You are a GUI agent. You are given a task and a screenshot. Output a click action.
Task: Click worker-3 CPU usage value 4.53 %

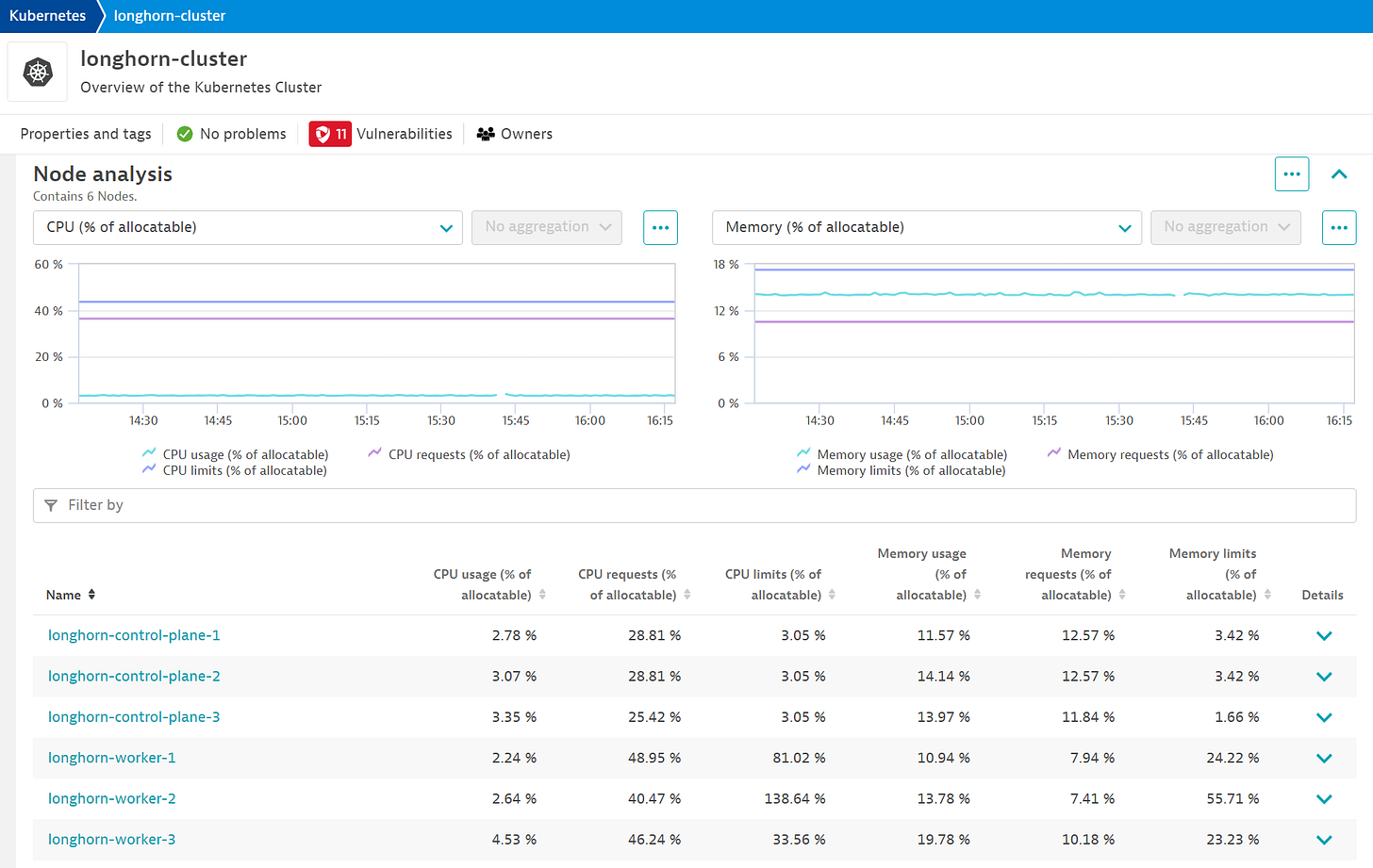(x=514, y=839)
